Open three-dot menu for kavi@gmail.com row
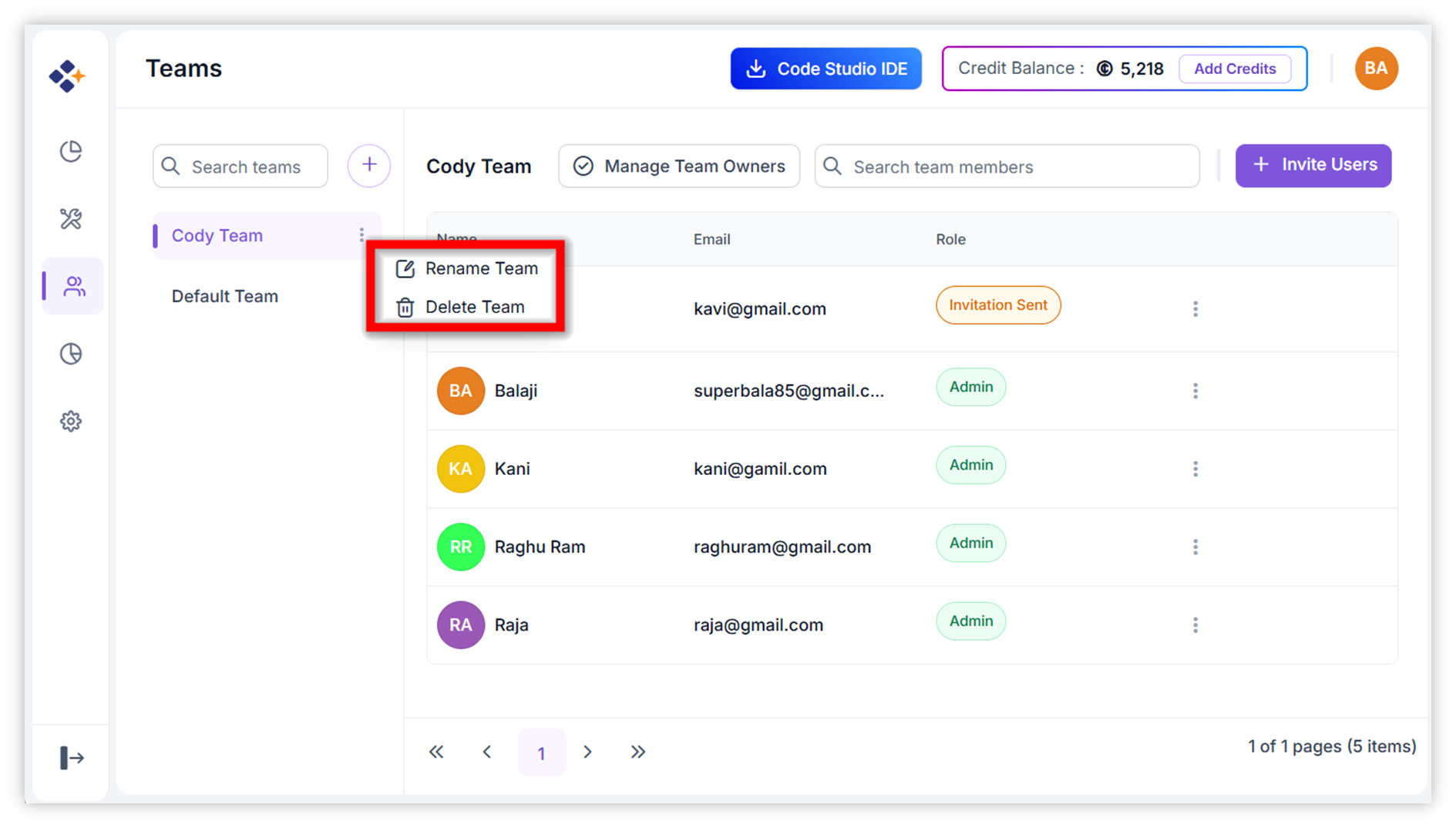Image resolution: width=1456 pixels, height=828 pixels. [x=1195, y=309]
